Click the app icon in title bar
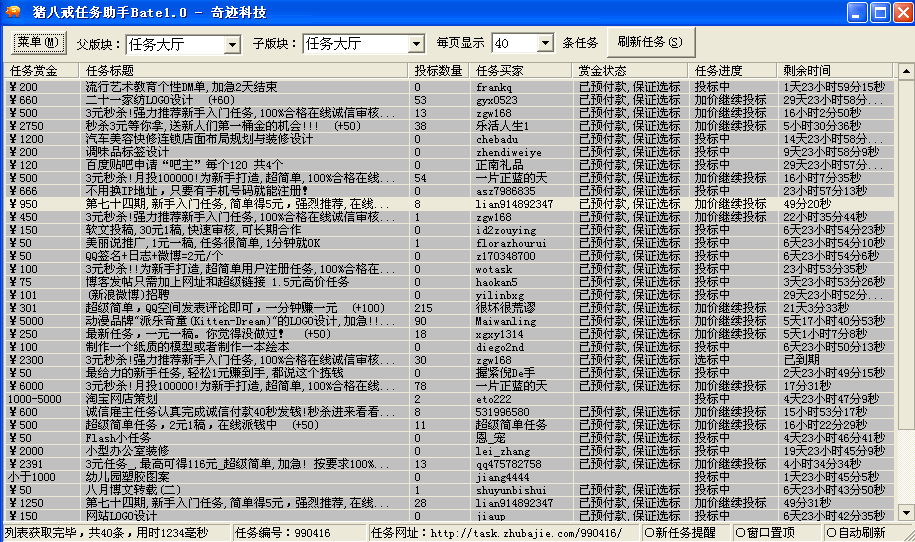 pos(12,12)
